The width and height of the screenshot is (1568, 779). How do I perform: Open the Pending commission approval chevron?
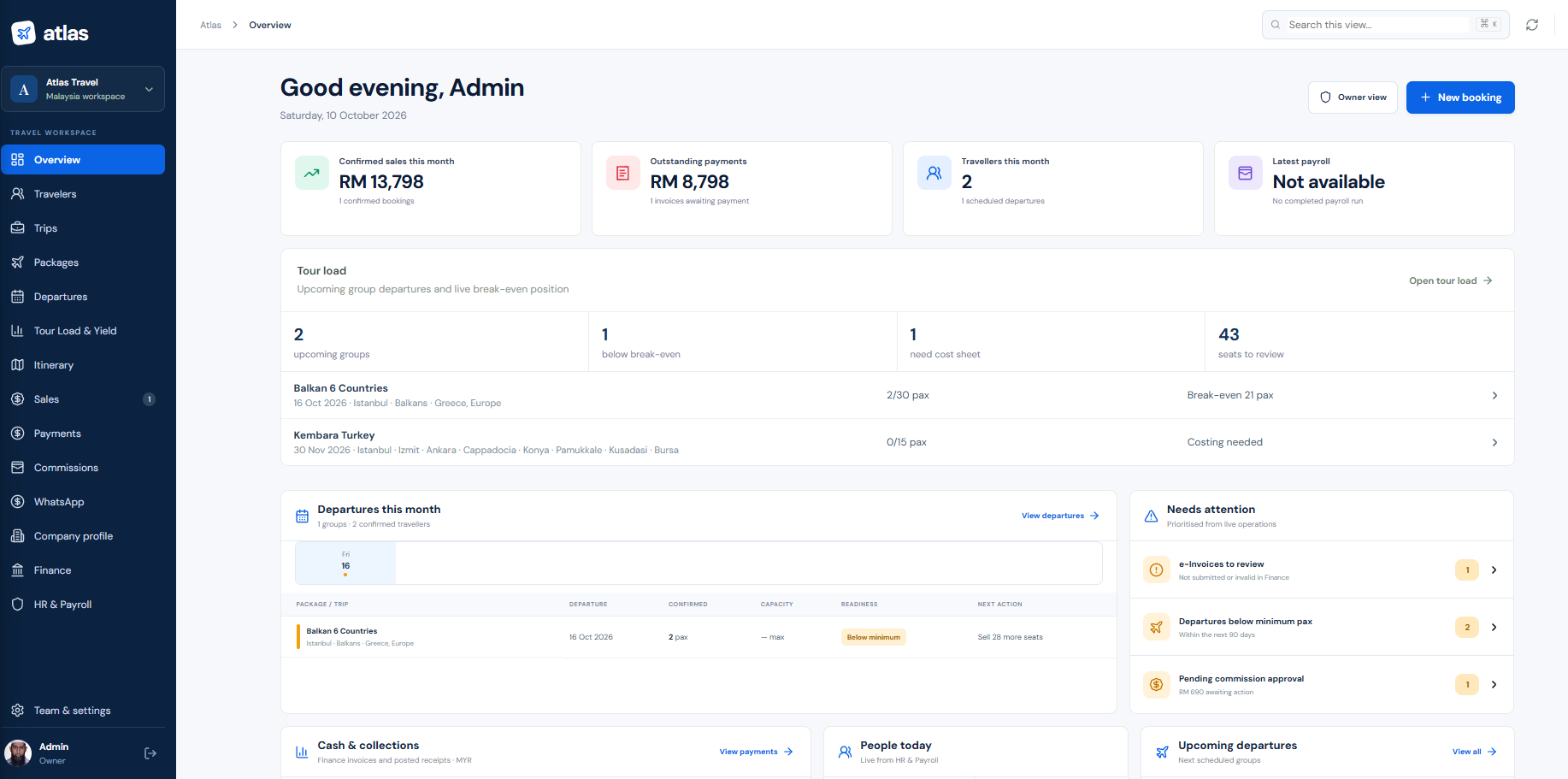tap(1494, 684)
